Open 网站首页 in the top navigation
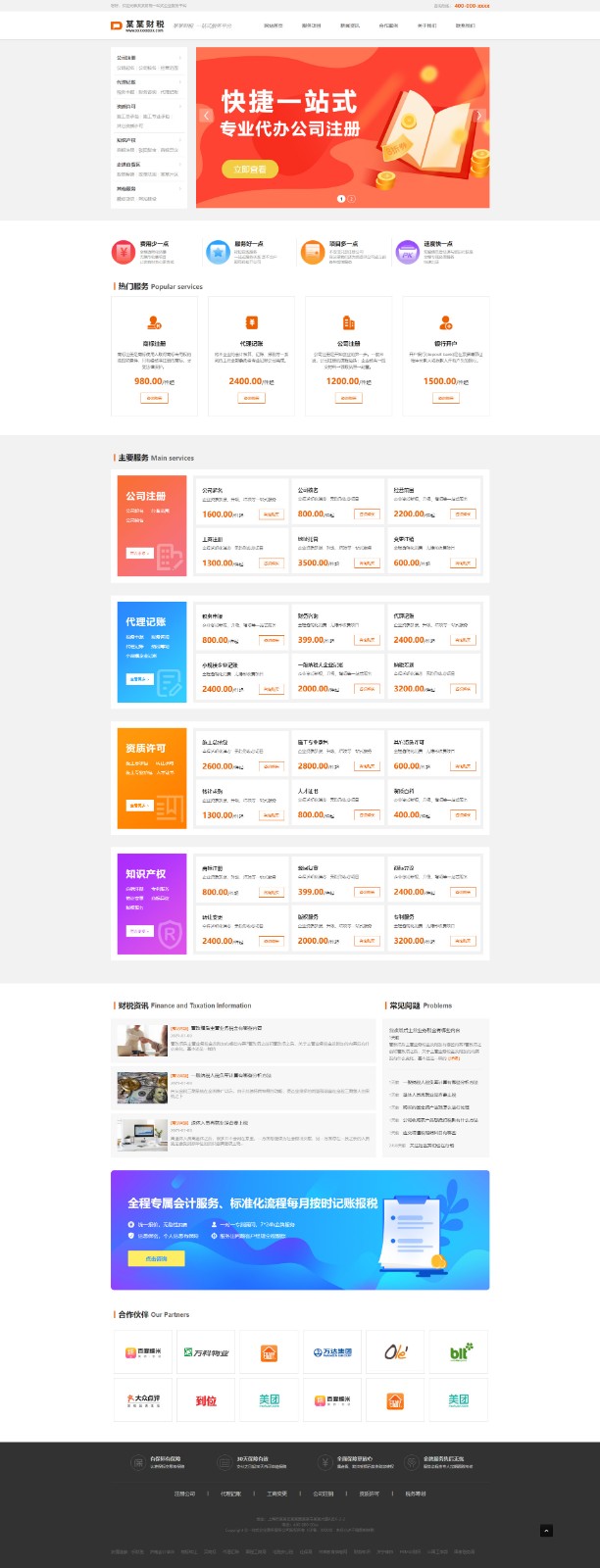The height and width of the screenshot is (1568, 600). click(273, 25)
